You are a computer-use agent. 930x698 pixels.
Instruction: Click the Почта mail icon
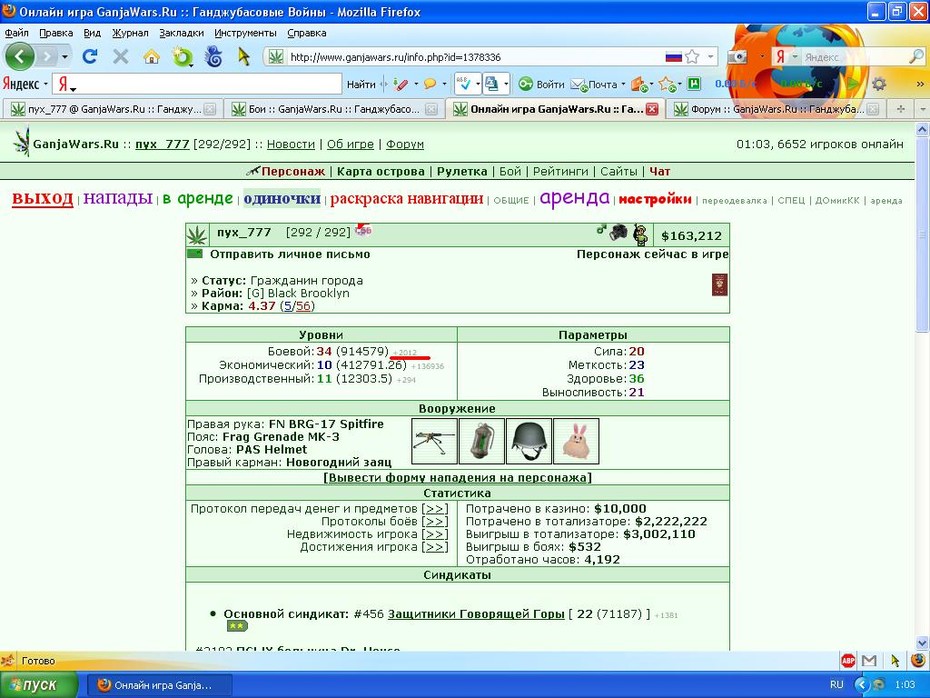click(x=578, y=84)
